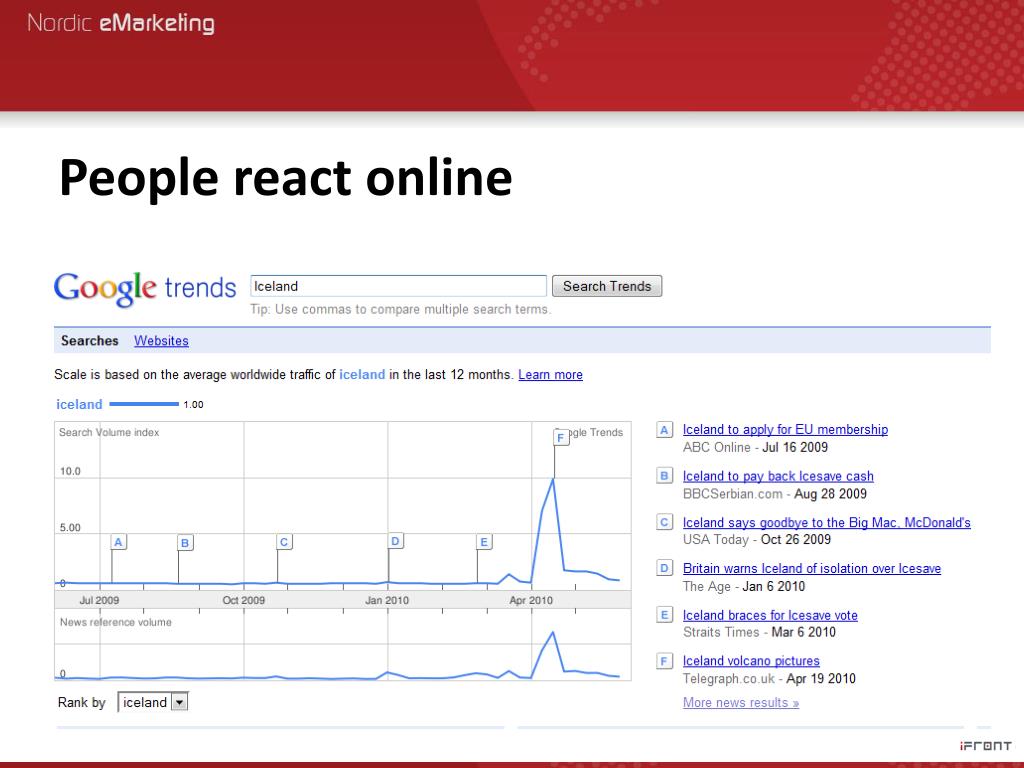Click the blue iceland legend line swatch

(x=144, y=404)
